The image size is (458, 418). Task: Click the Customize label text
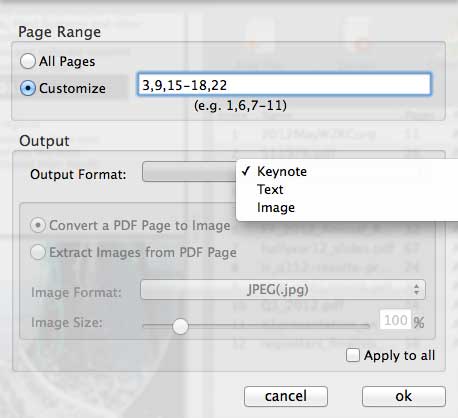coord(72,88)
